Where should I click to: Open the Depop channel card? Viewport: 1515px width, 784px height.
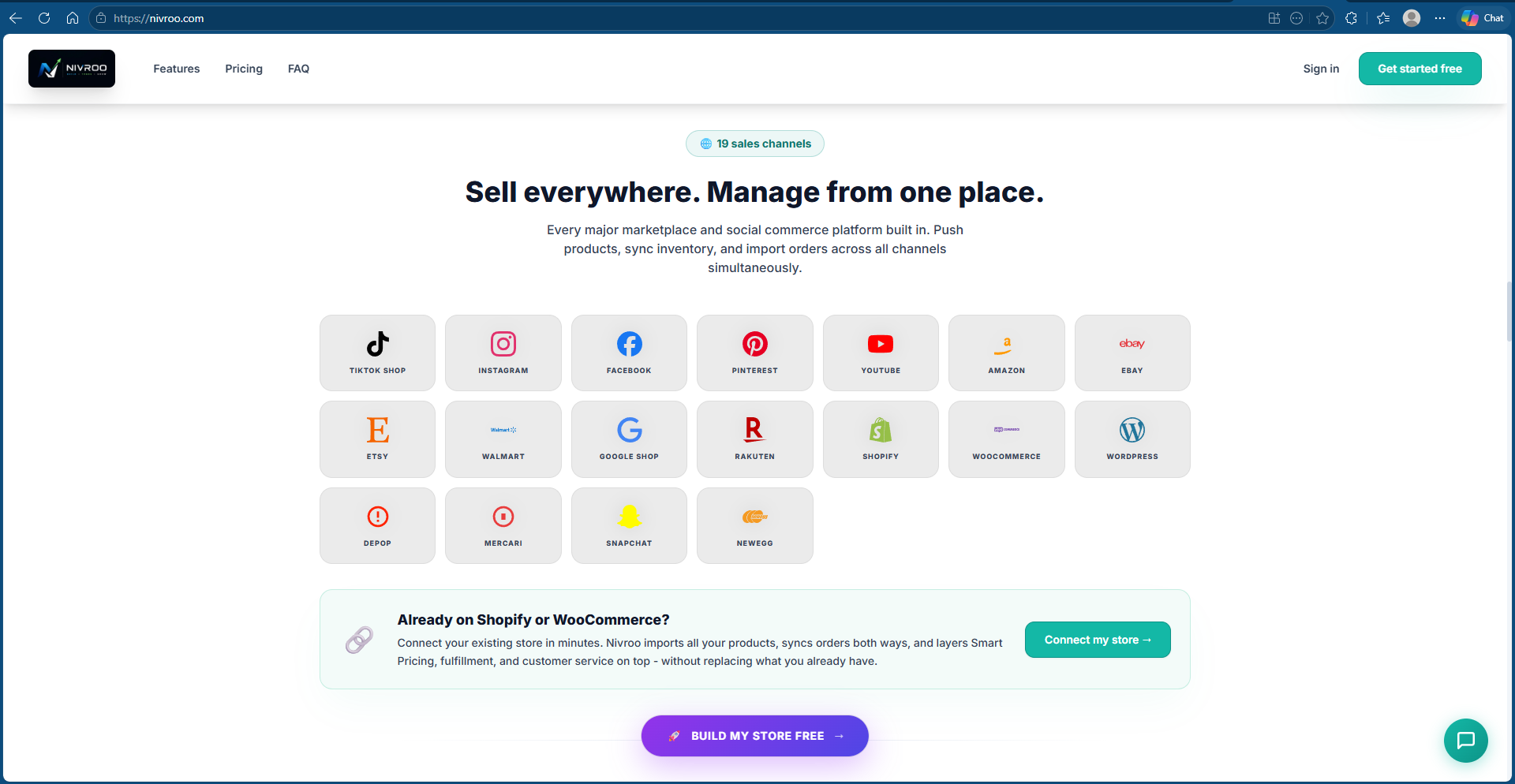click(377, 525)
